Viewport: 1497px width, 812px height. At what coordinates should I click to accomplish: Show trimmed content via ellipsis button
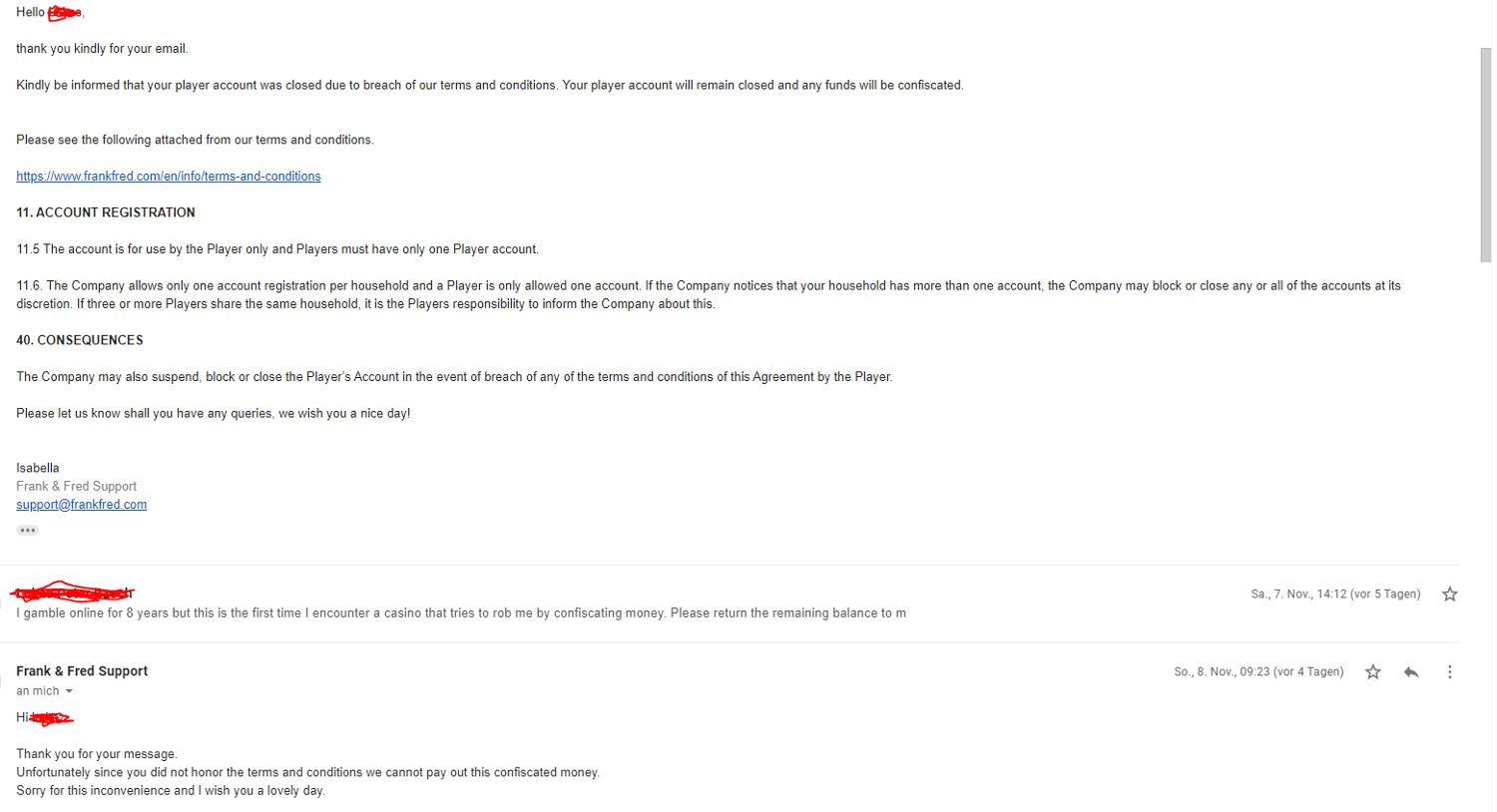tap(28, 531)
